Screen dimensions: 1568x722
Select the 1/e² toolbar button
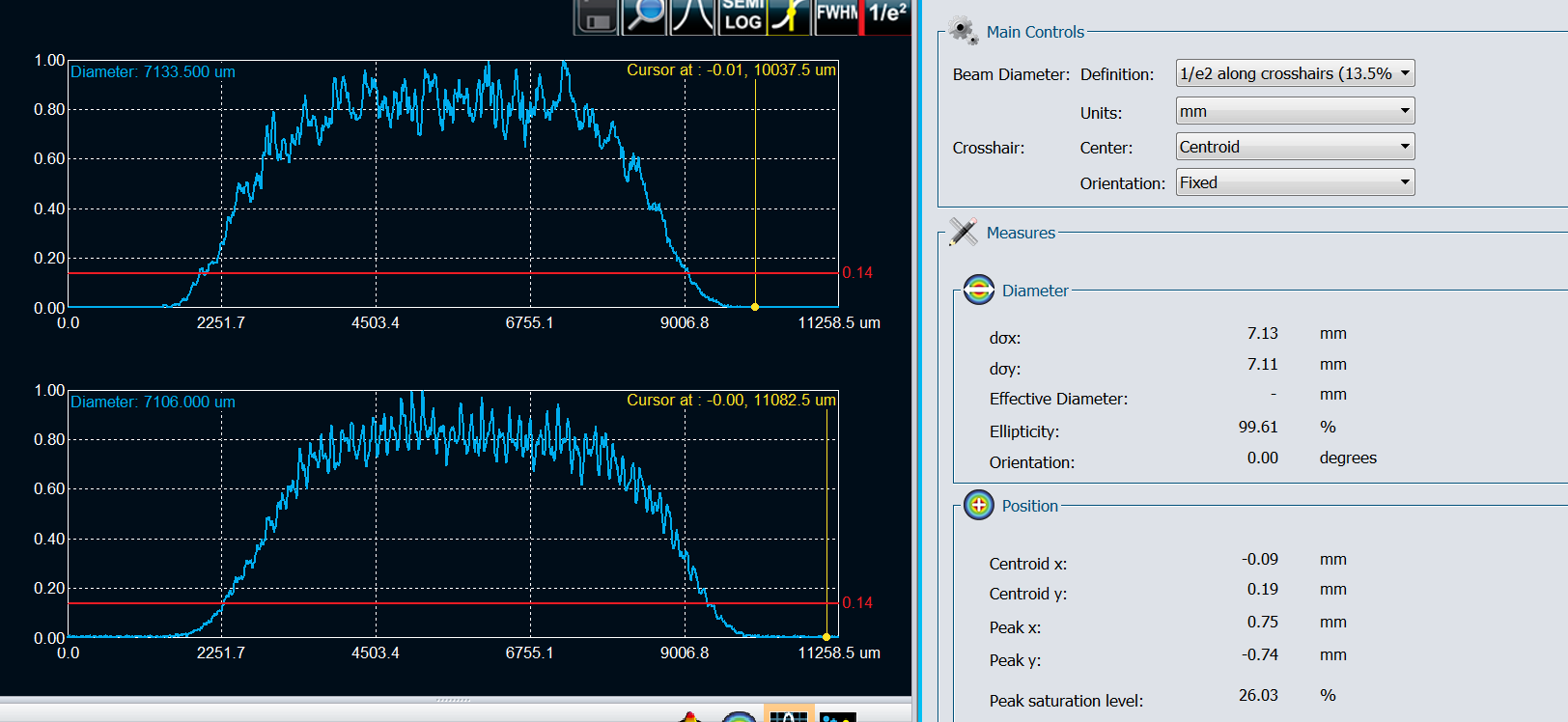tap(887, 16)
